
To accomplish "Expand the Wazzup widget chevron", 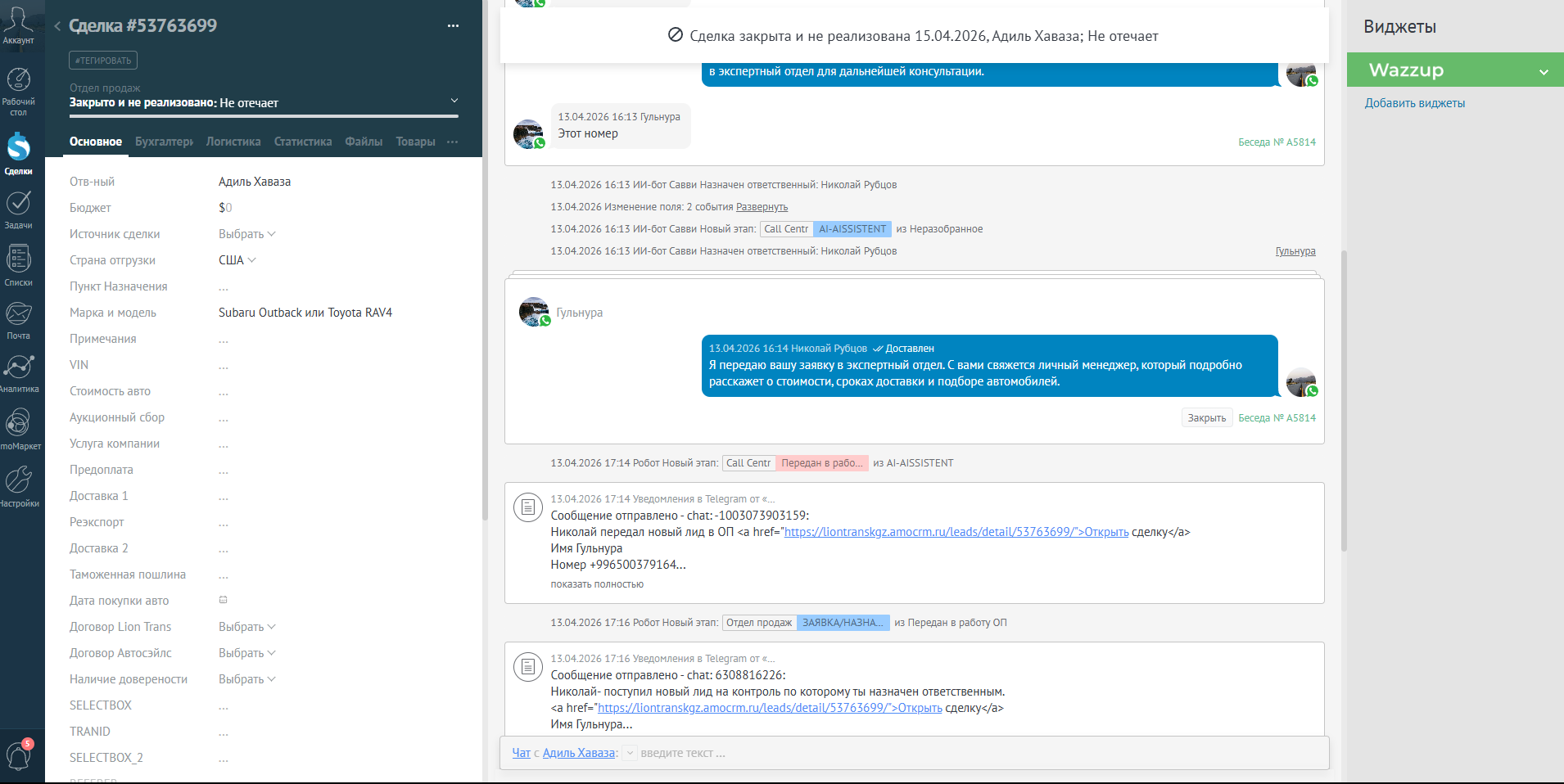I will tap(1544, 71).
